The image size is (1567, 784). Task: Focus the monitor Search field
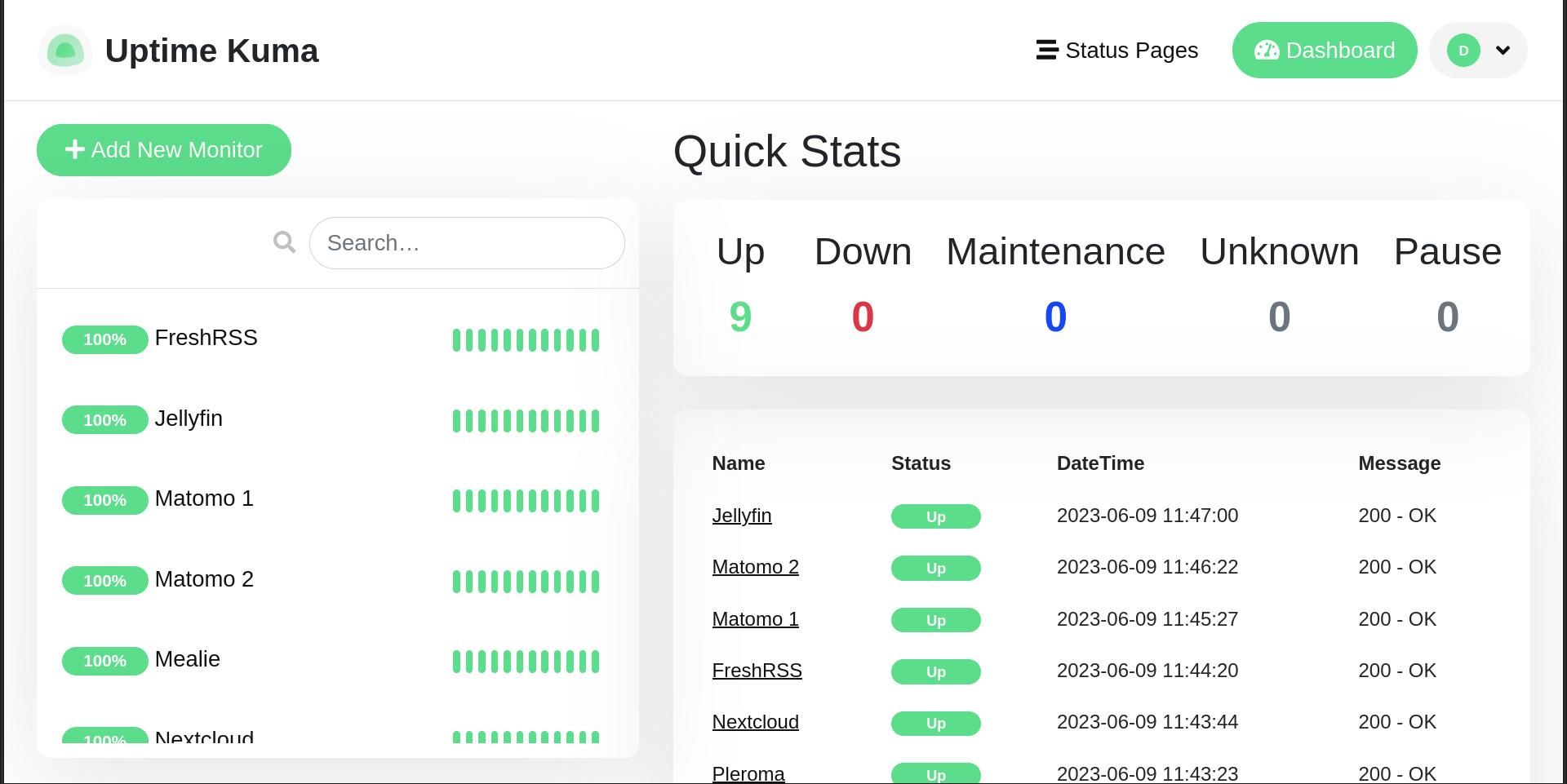click(467, 243)
